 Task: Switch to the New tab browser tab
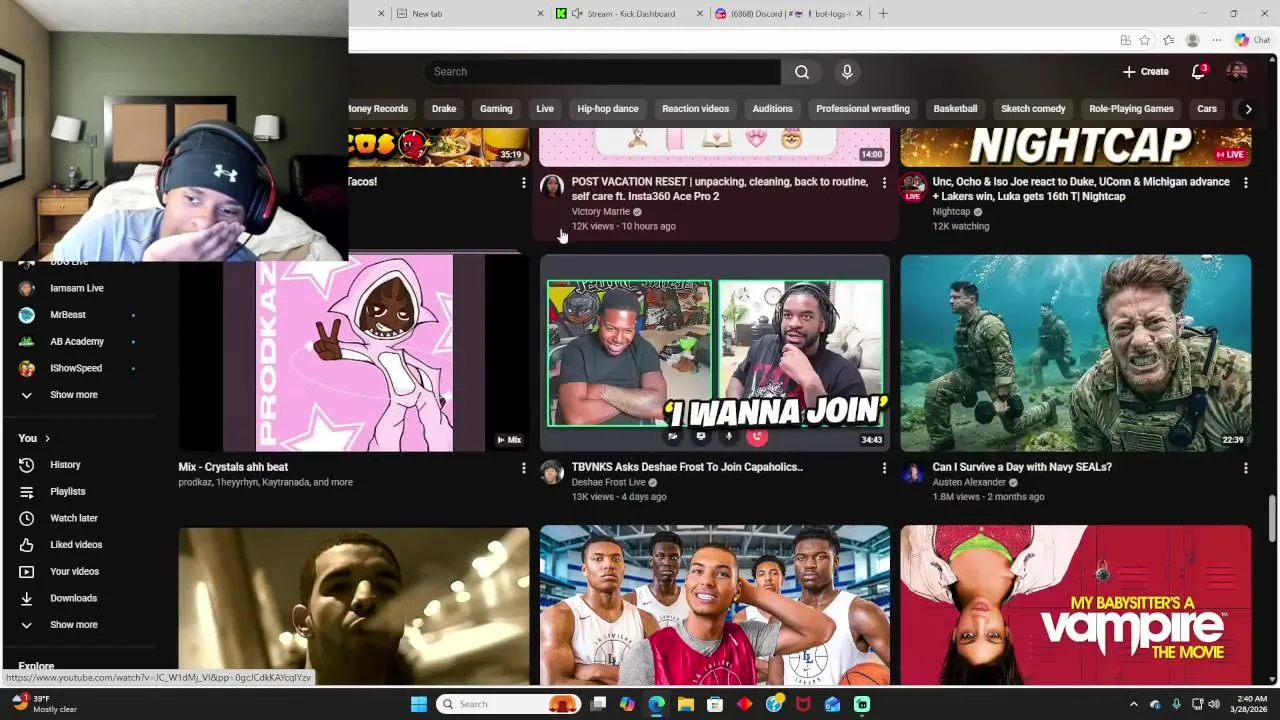470,14
